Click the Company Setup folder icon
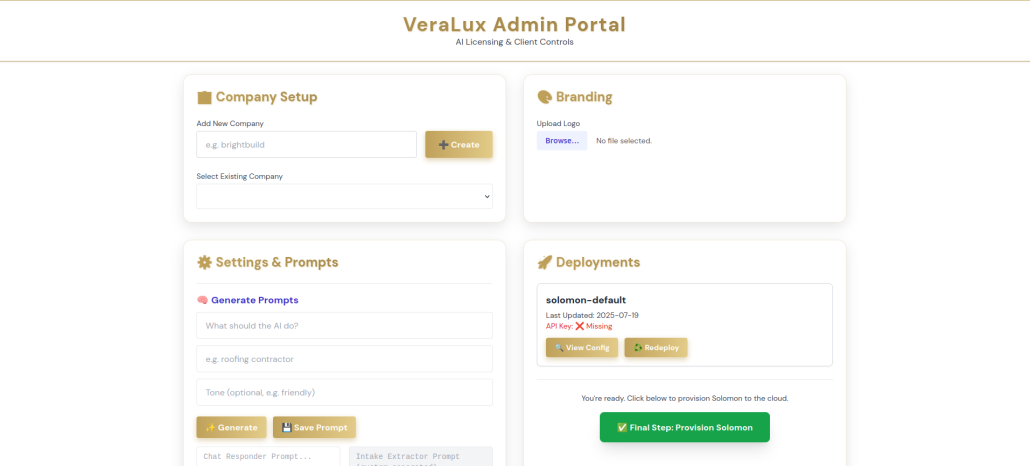1030x466 pixels. coord(204,97)
